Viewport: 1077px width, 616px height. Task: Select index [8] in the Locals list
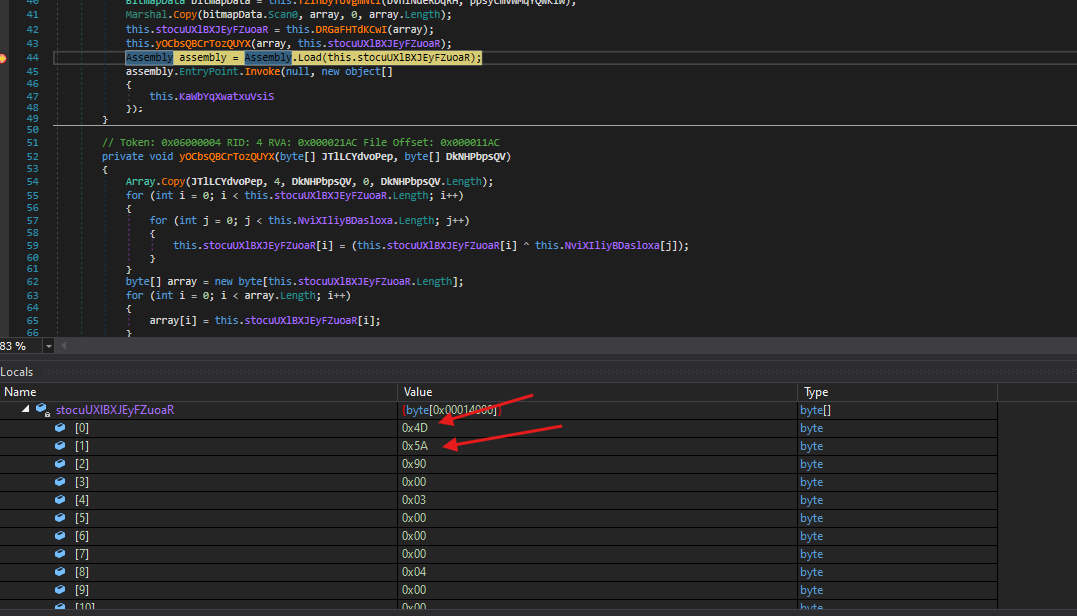[82, 572]
